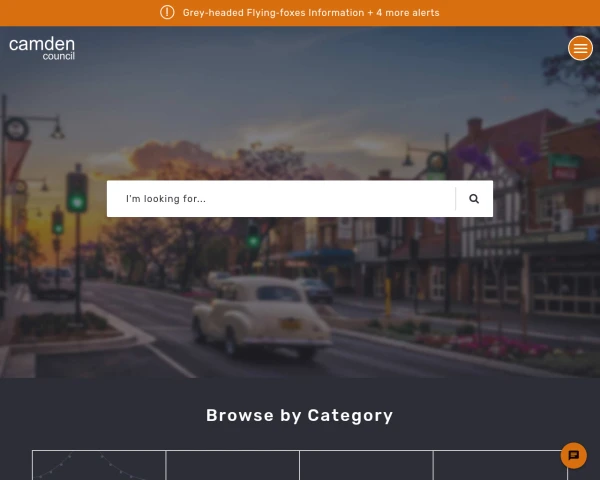
Task: Open Grey-headed Flying-foxes Information alert
Action: [273, 13]
